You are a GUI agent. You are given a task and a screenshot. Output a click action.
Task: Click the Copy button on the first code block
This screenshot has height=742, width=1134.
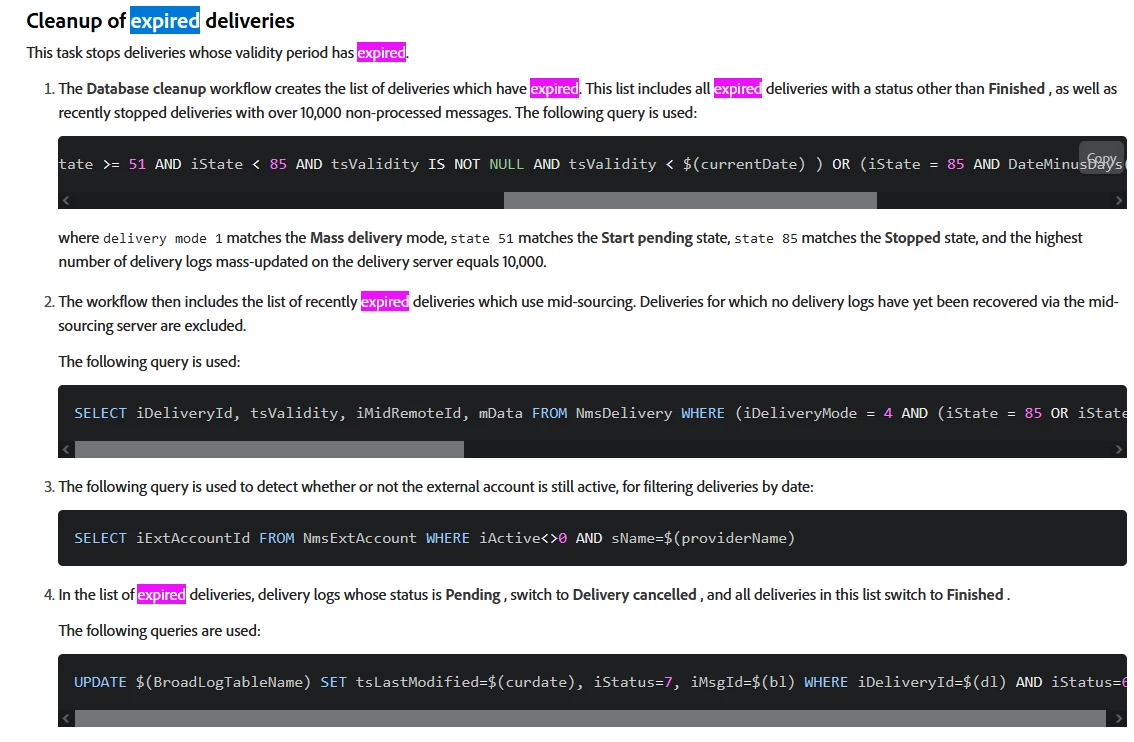(x=1101, y=158)
